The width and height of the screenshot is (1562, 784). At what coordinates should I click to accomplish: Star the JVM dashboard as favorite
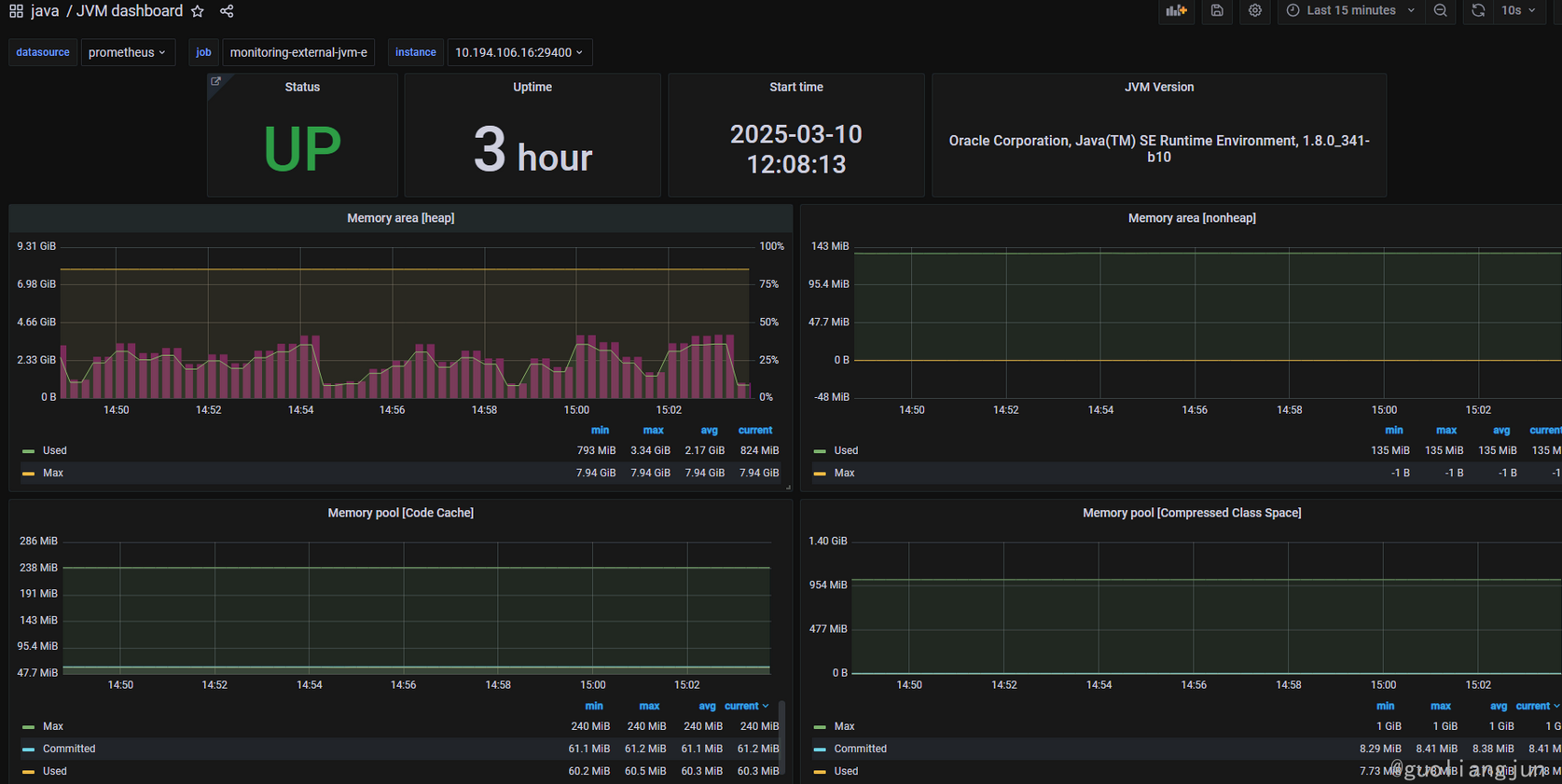[x=198, y=11]
